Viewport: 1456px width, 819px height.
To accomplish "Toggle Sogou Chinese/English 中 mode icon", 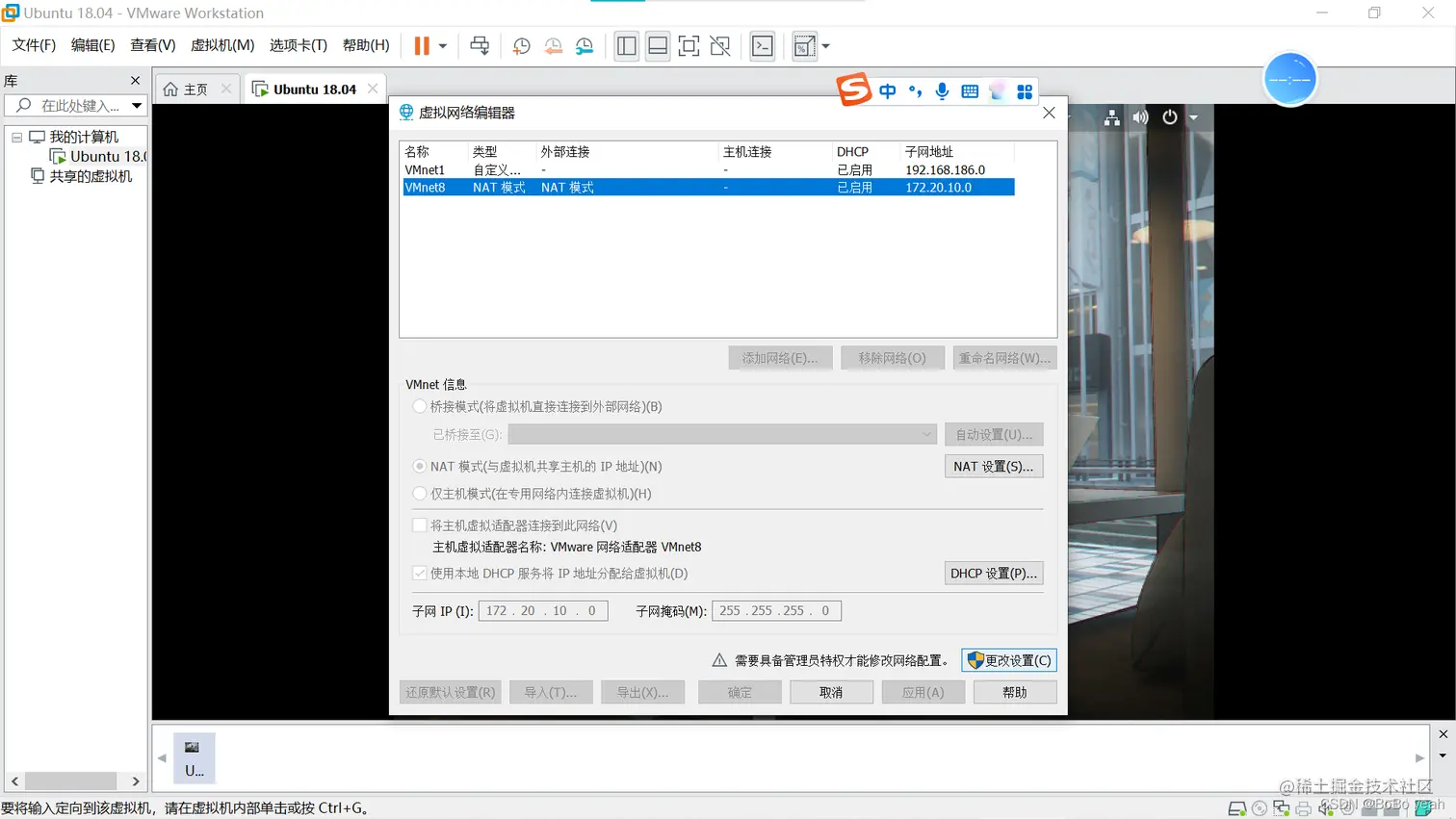I will (x=888, y=90).
